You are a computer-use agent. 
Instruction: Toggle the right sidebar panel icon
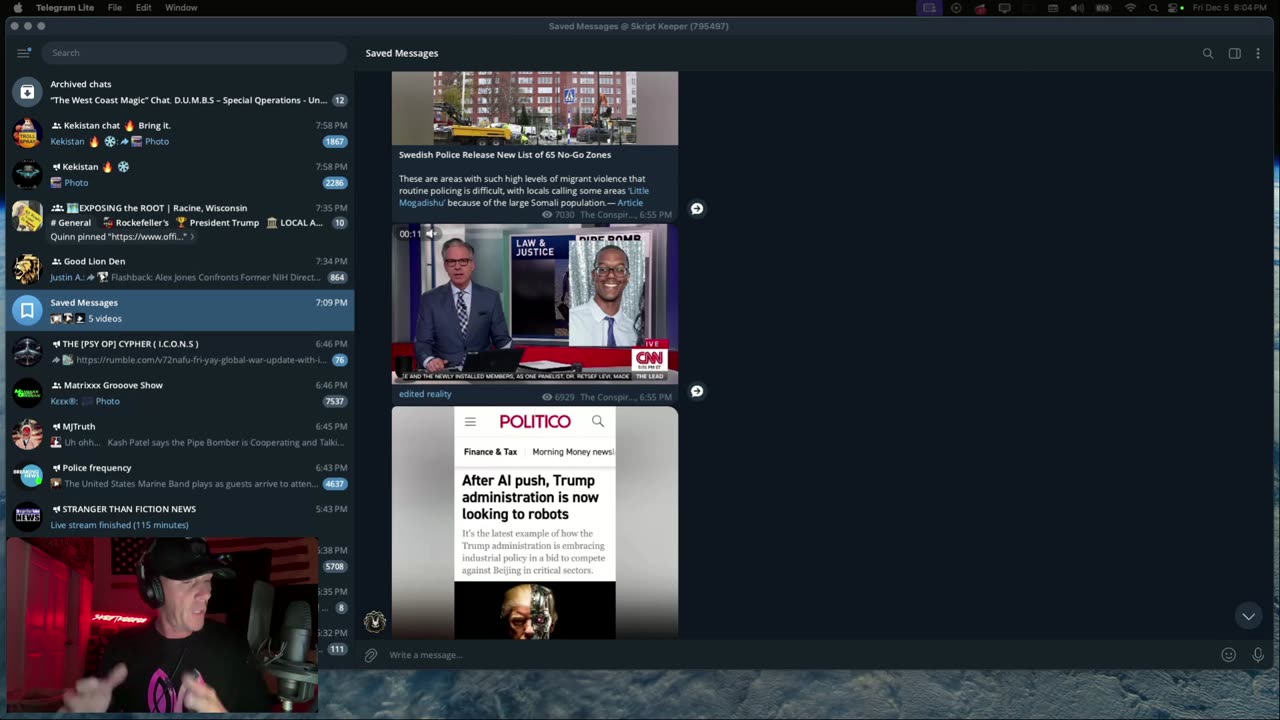pos(1235,53)
